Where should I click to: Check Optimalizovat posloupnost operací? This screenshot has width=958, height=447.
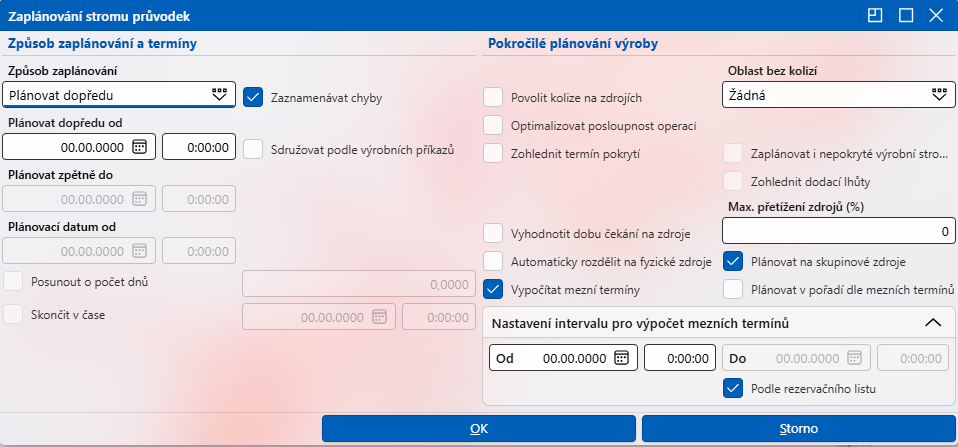tap(492, 126)
